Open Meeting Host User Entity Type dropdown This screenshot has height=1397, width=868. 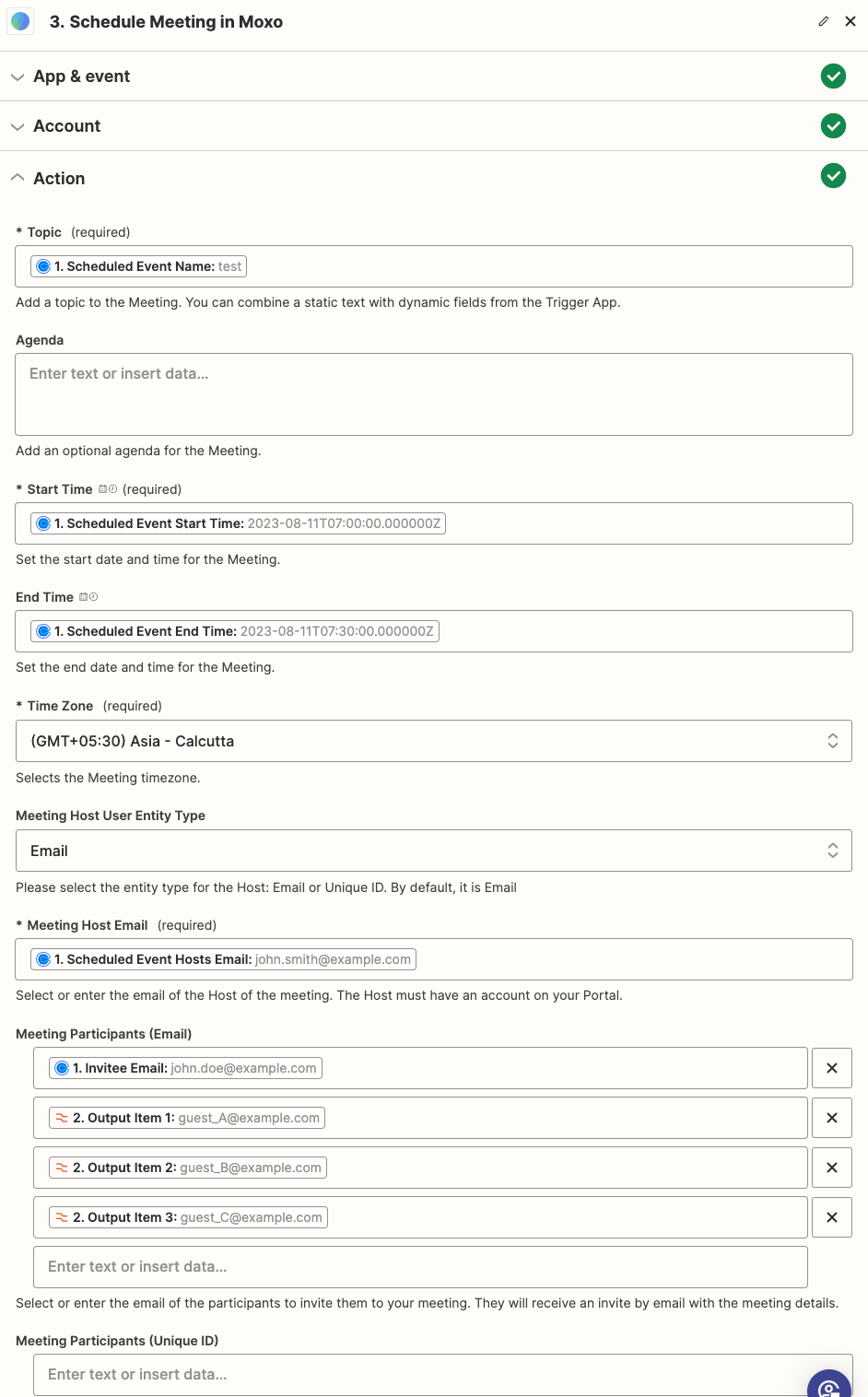tap(433, 851)
